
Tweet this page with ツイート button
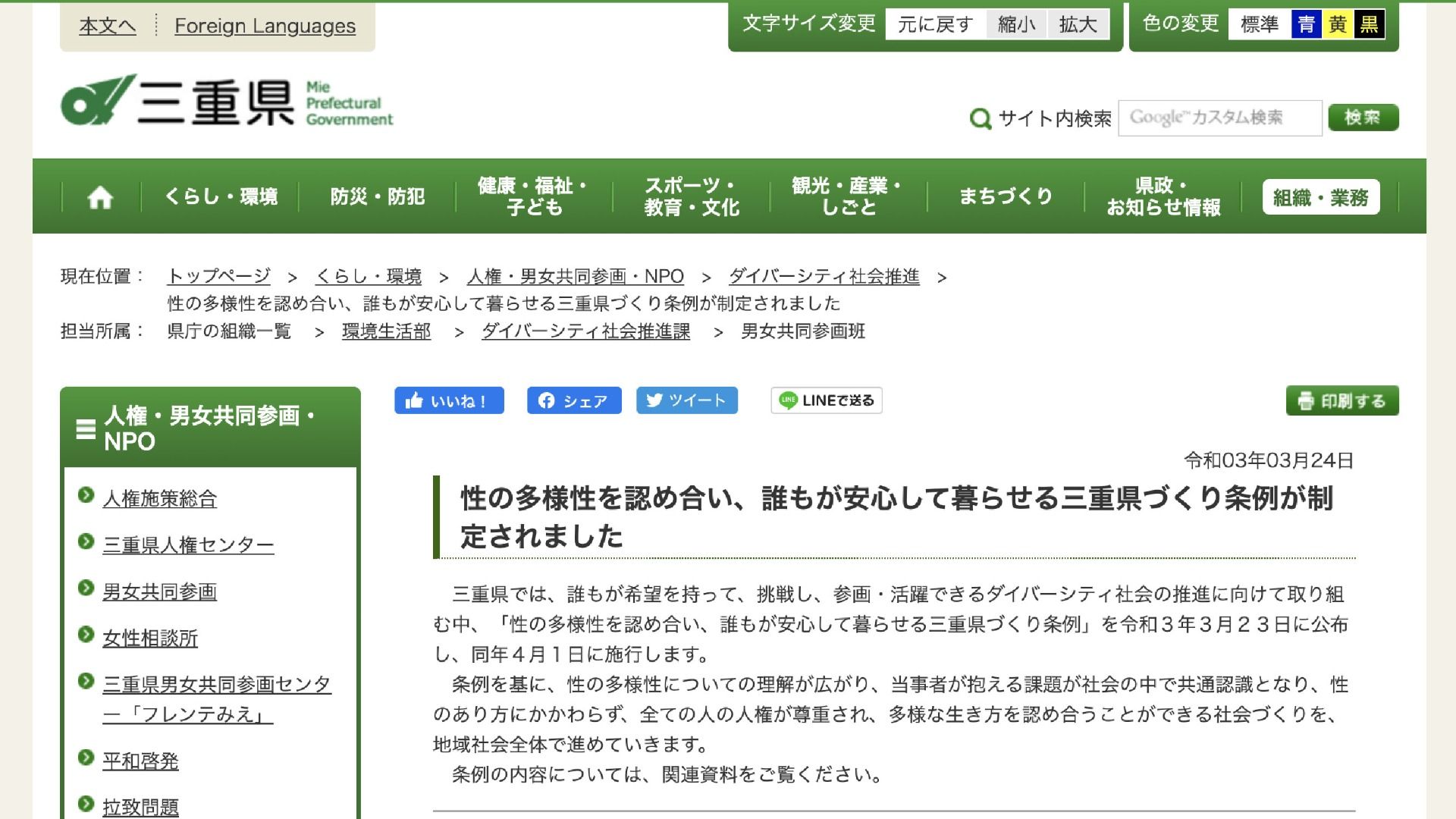[x=686, y=400]
